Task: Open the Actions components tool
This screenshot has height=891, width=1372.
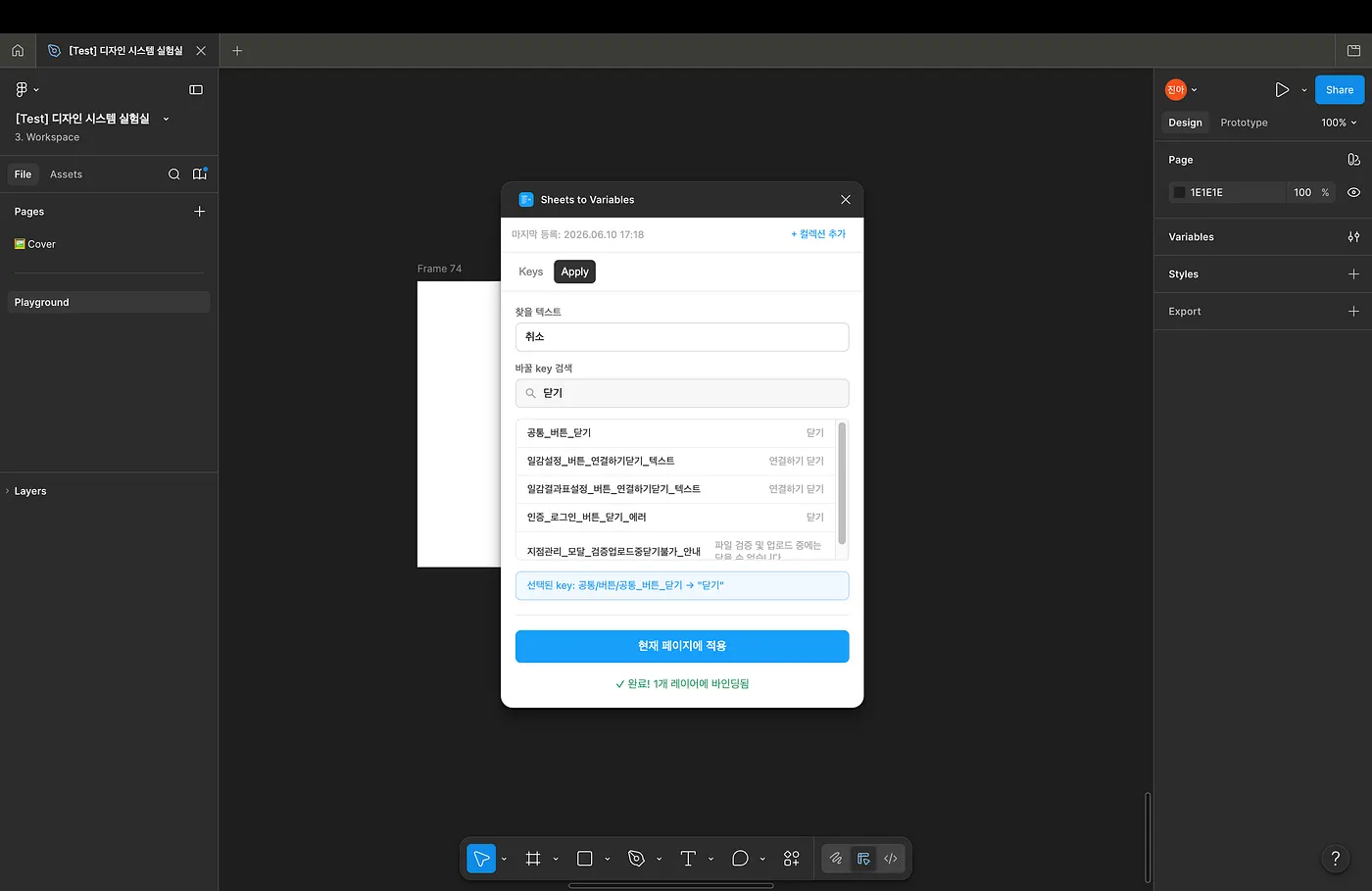Action: pos(792,859)
